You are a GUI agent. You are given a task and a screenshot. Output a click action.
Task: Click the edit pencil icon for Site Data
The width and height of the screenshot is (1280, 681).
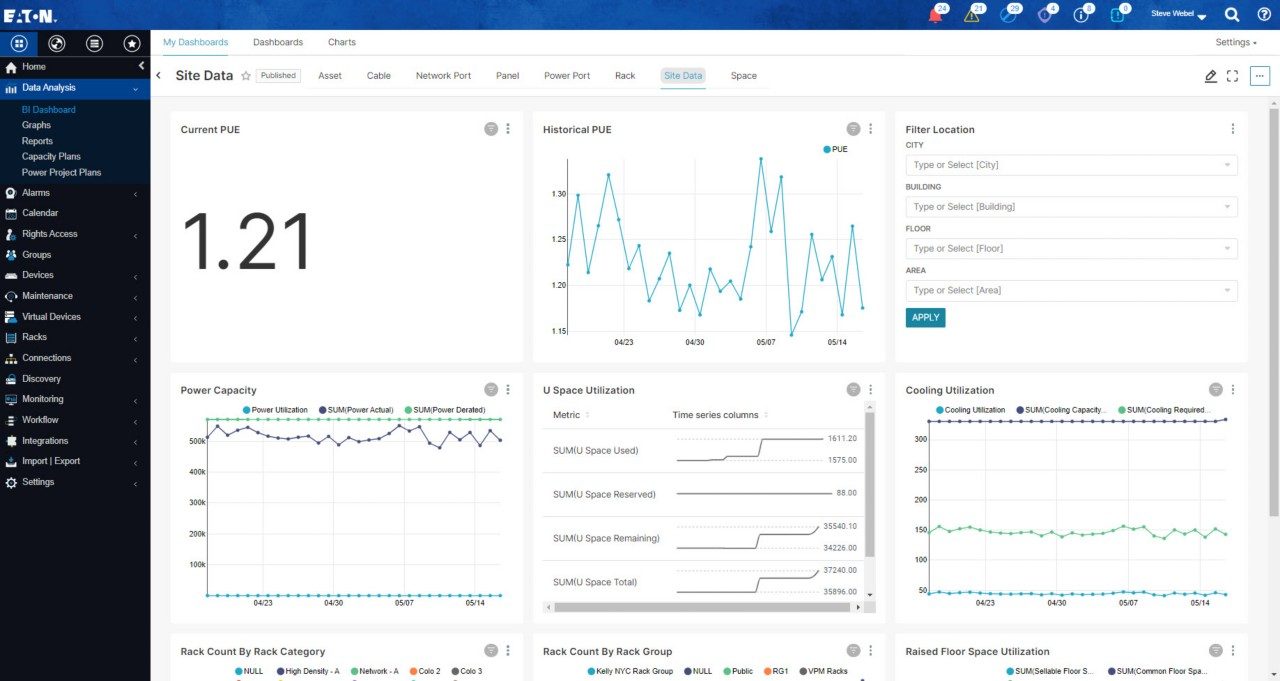click(x=1210, y=76)
